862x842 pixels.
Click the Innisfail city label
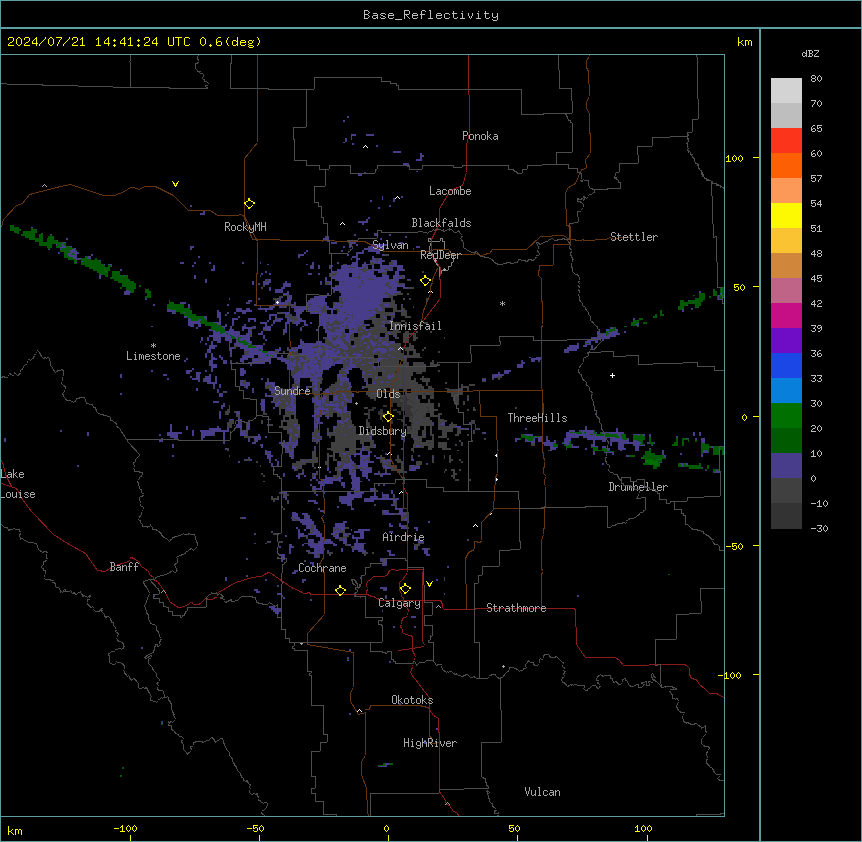tap(415, 326)
